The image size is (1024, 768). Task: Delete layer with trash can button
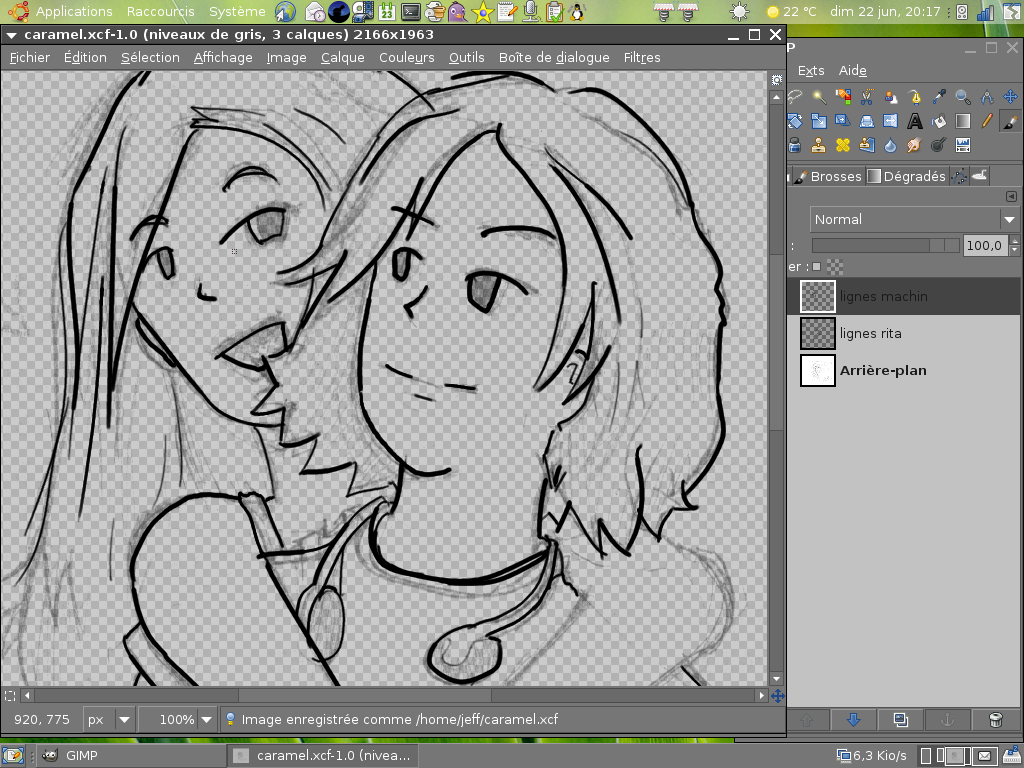(995, 719)
